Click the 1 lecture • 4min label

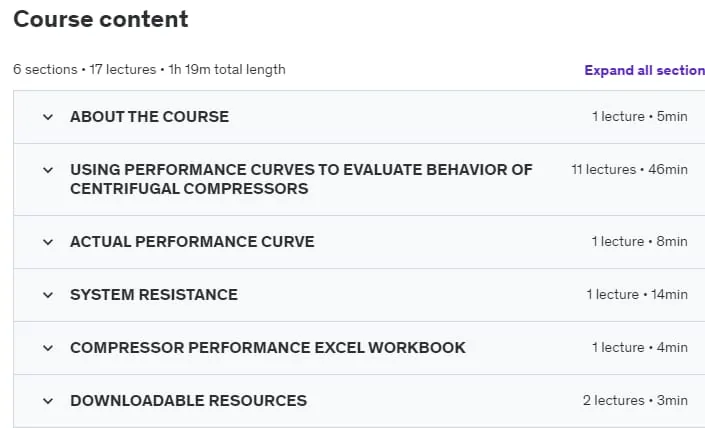(639, 348)
